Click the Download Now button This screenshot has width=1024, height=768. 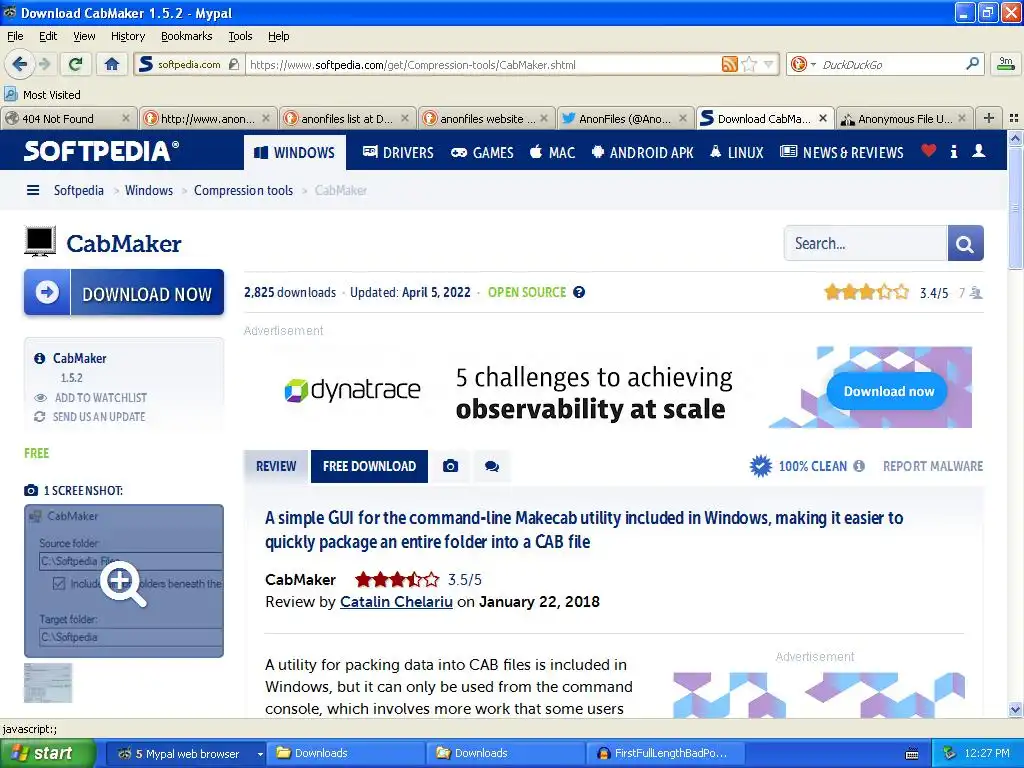point(124,293)
